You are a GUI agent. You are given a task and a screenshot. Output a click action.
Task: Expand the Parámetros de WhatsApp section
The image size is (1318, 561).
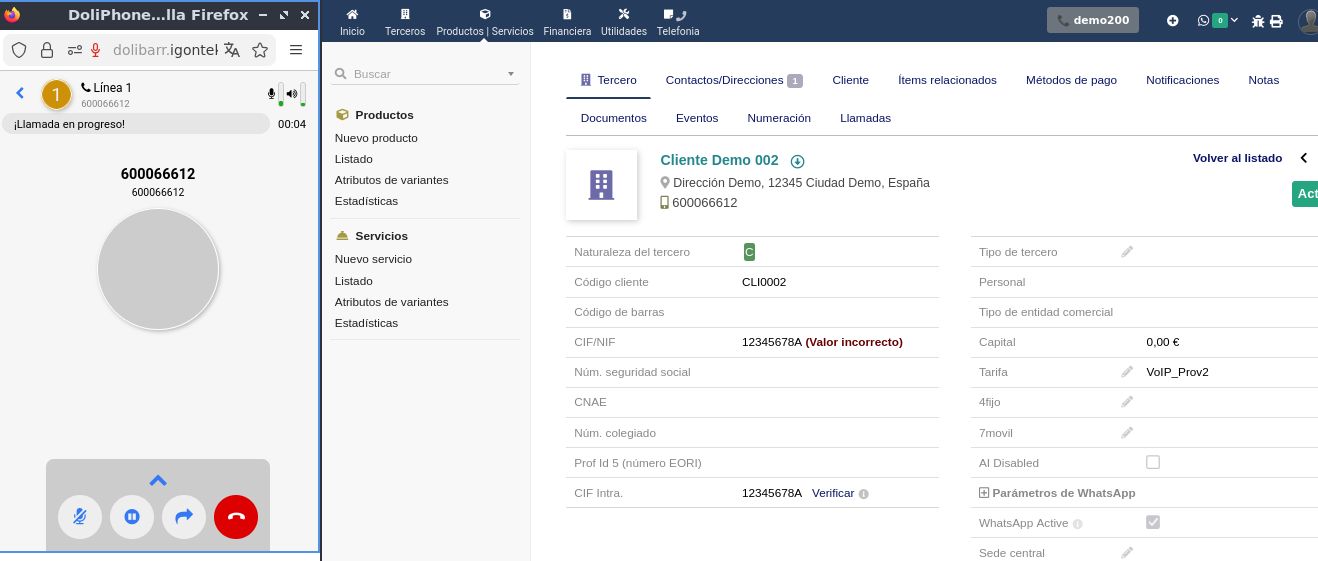tap(984, 493)
